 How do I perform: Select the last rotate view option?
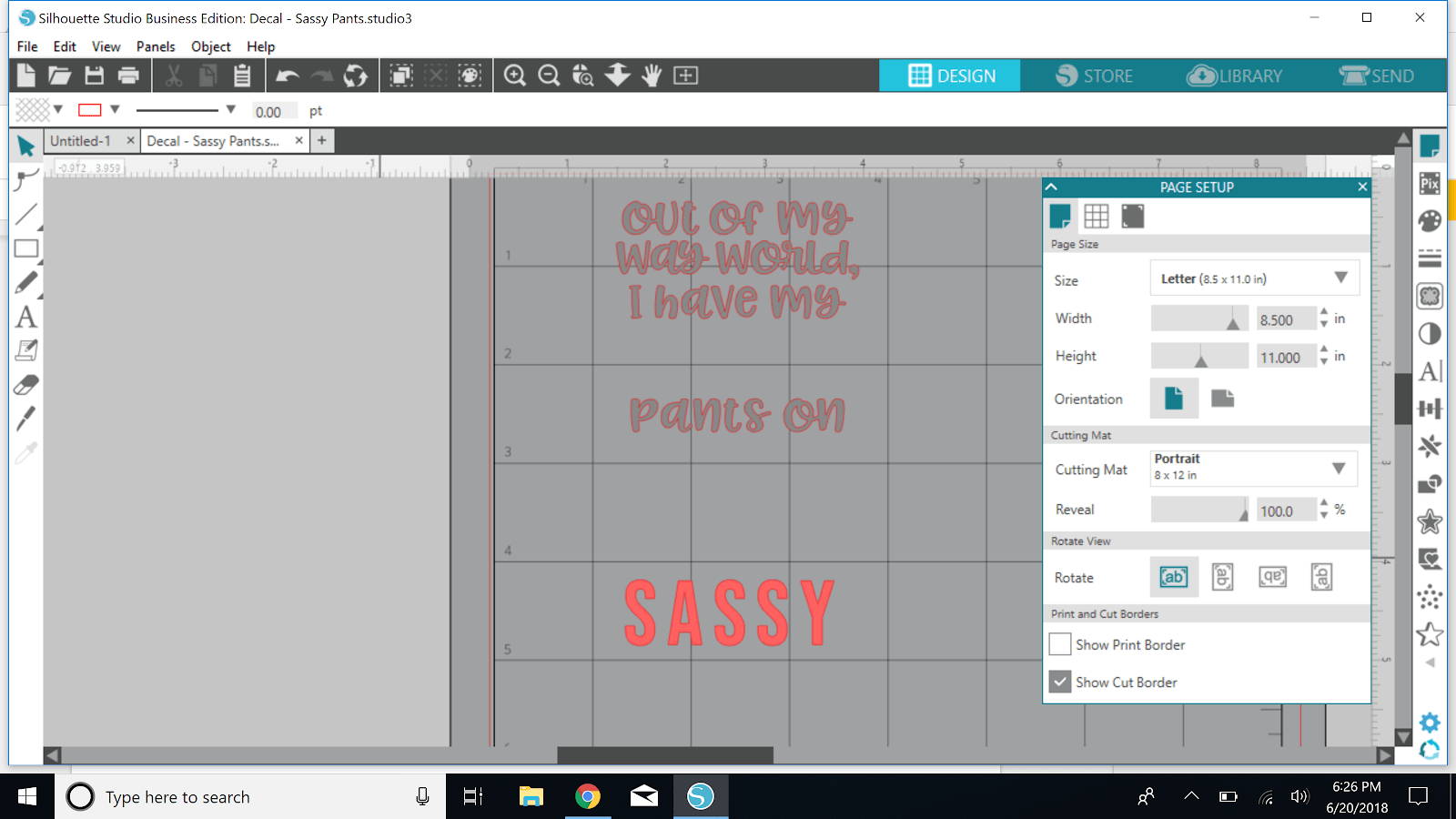[1321, 577]
